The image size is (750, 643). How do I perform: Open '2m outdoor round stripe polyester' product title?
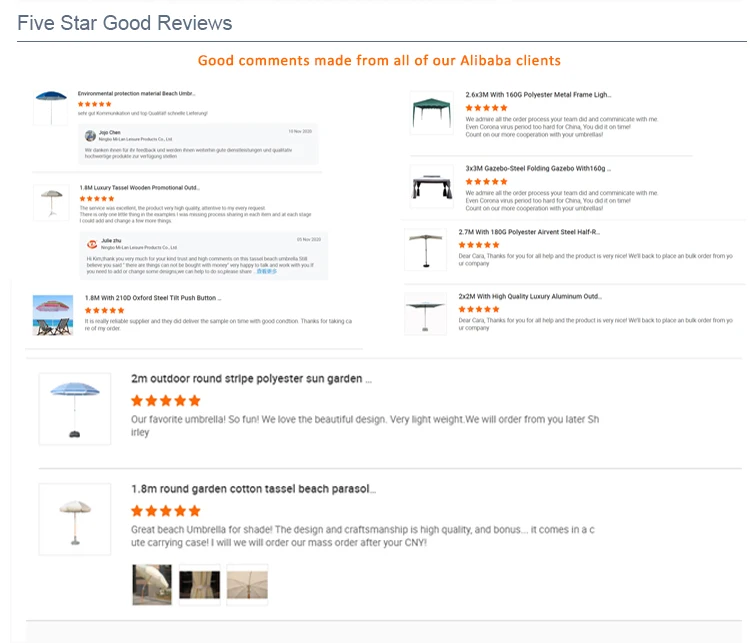coord(252,380)
